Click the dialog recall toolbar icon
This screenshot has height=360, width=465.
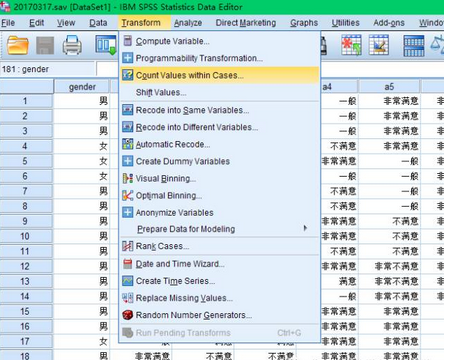(106, 45)
